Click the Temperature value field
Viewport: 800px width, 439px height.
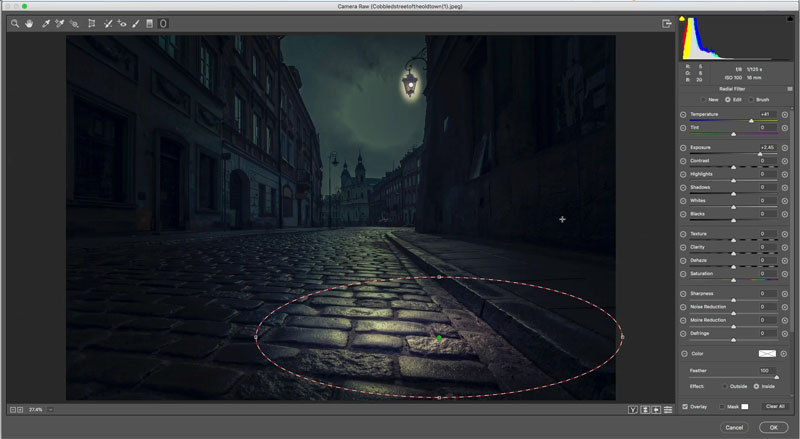click(766, 114)
